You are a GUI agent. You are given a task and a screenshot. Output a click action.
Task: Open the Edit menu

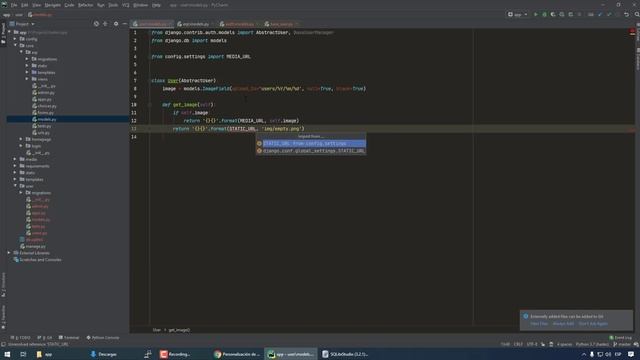[x=24, y=5]
